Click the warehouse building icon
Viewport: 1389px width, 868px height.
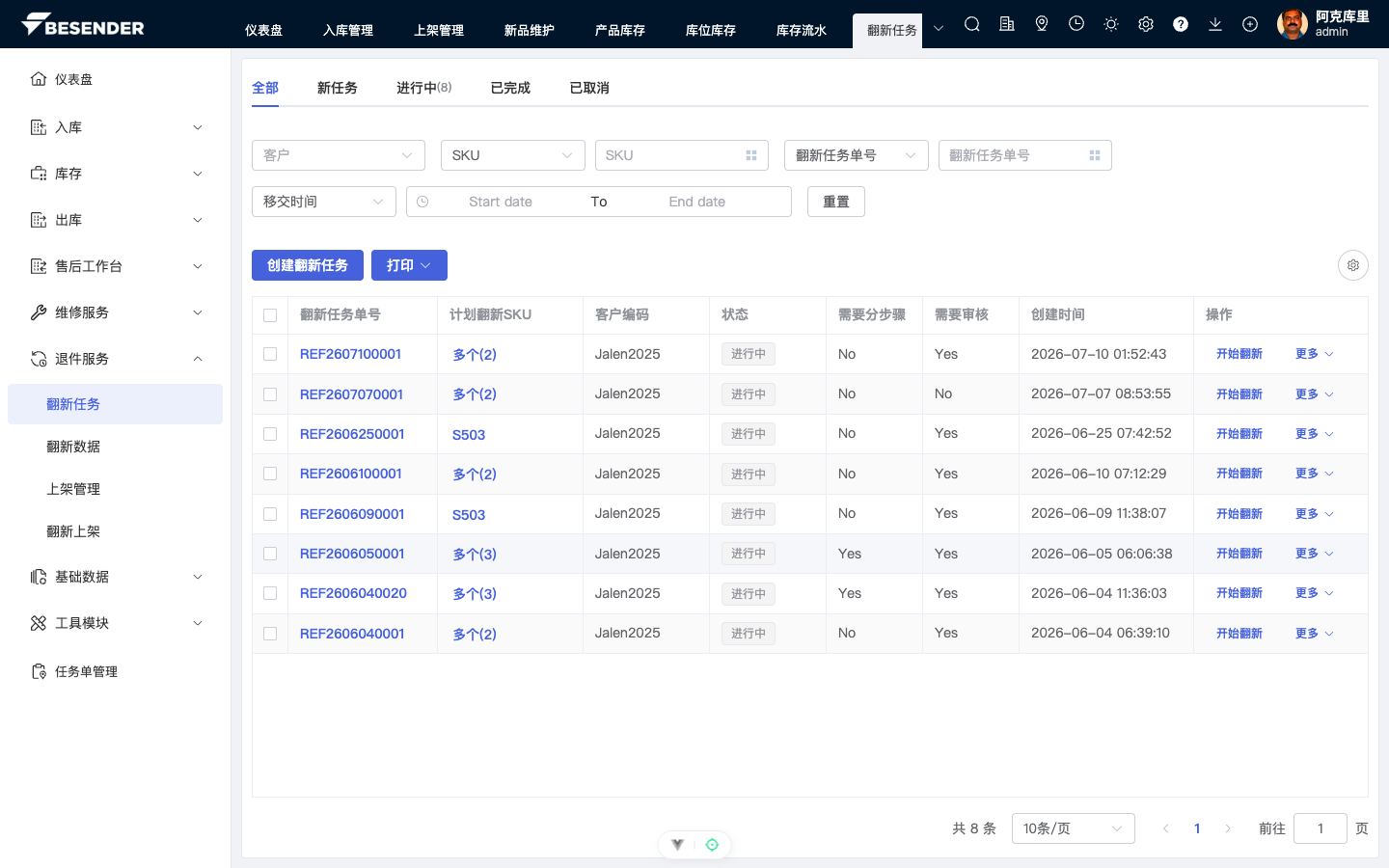tap(1007, 24)
